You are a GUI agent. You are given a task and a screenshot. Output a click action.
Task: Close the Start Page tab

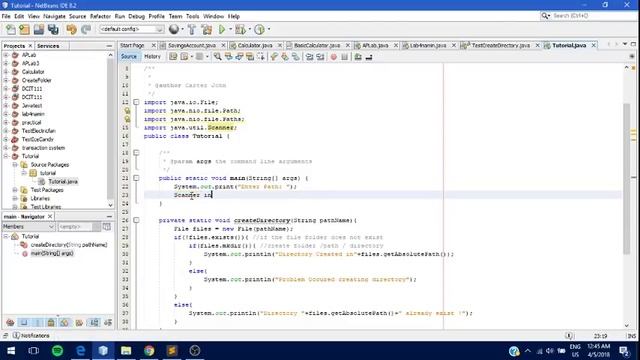pyautogui.click(x=153, y=45)
